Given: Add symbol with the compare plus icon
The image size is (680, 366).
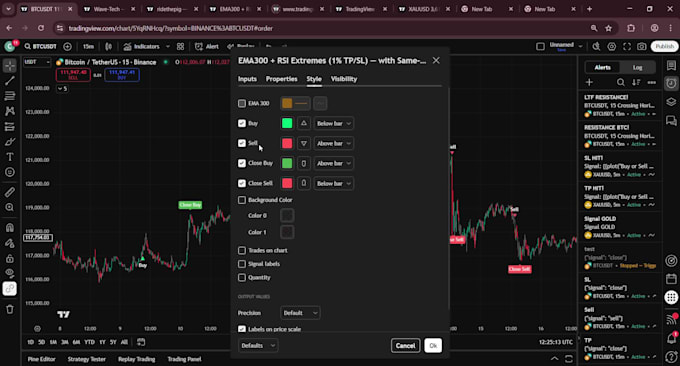Looking at the screenshot, I should coord(67,46).
